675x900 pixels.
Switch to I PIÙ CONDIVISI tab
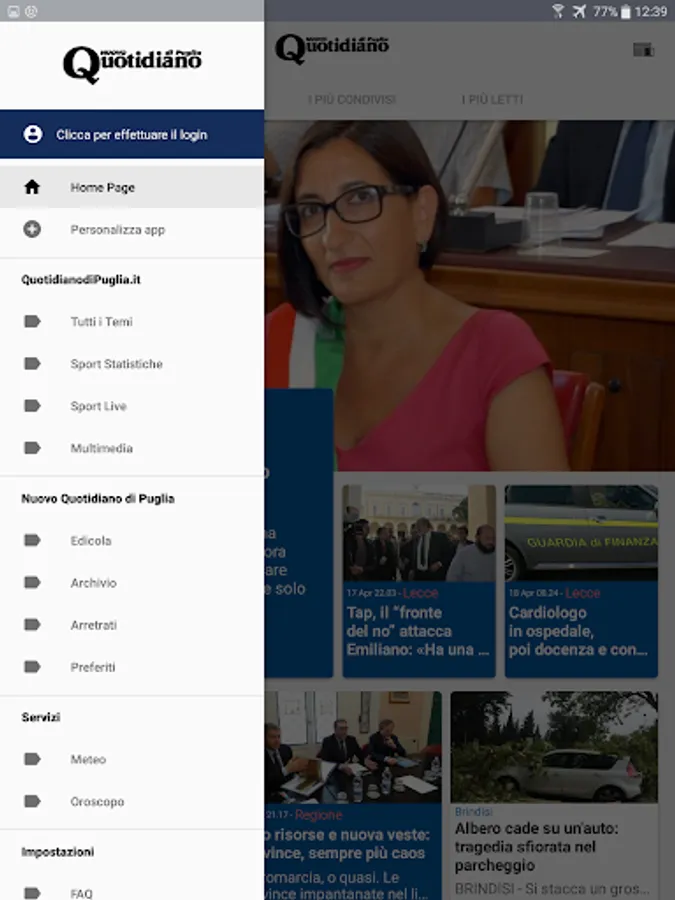pos(351,99)
